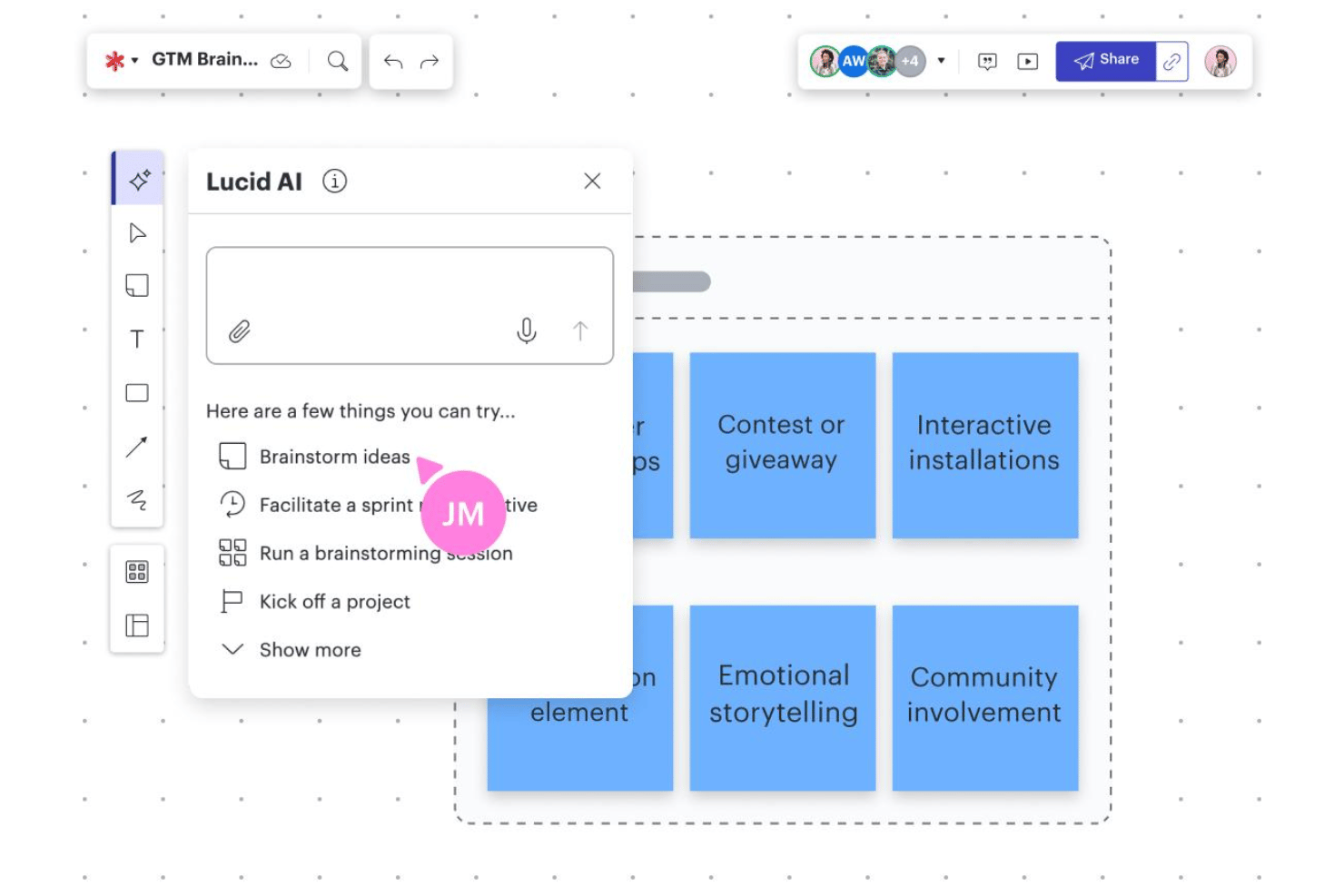Select the line connector tool

[137, 447]
